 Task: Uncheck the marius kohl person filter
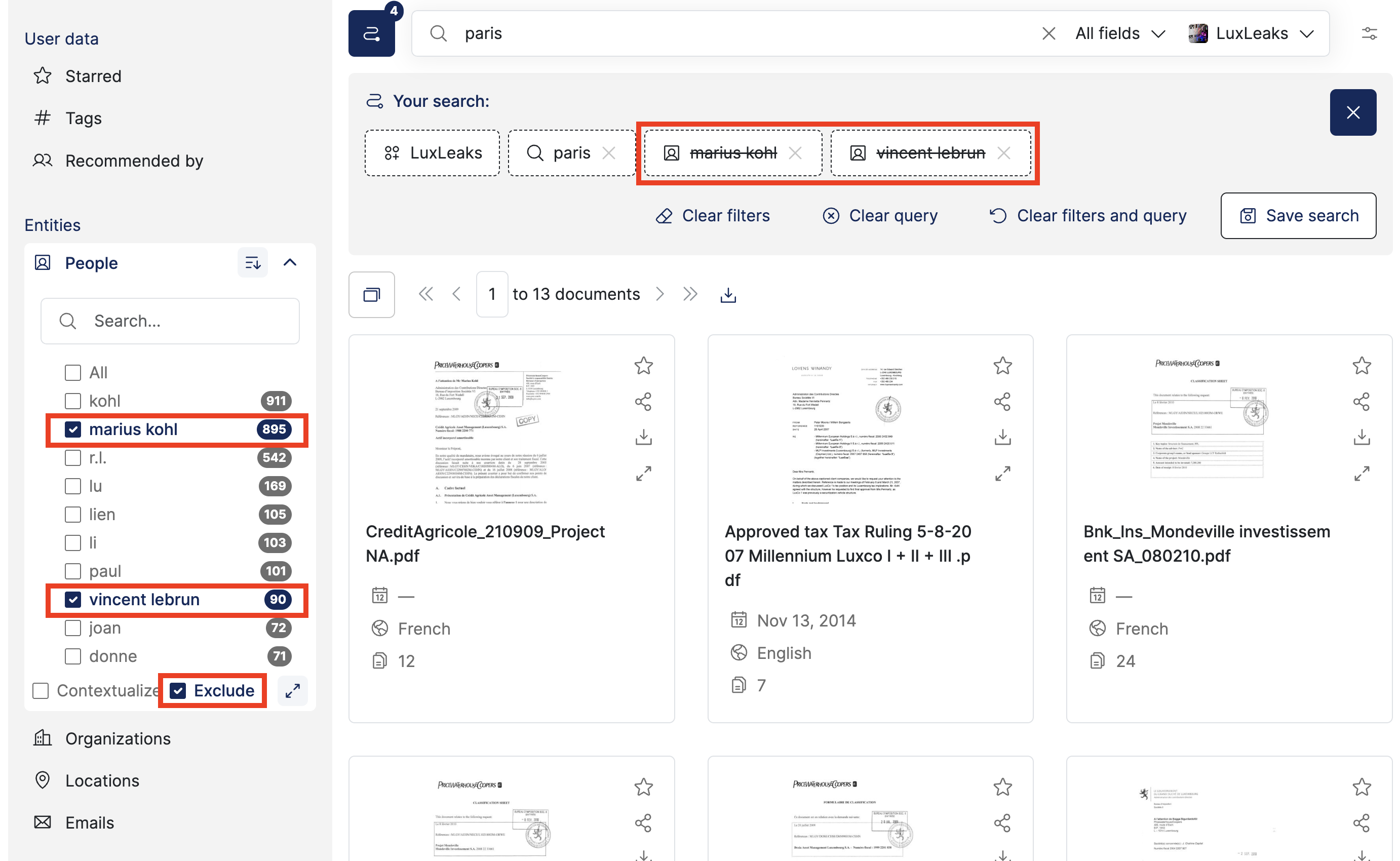point(73,429)
